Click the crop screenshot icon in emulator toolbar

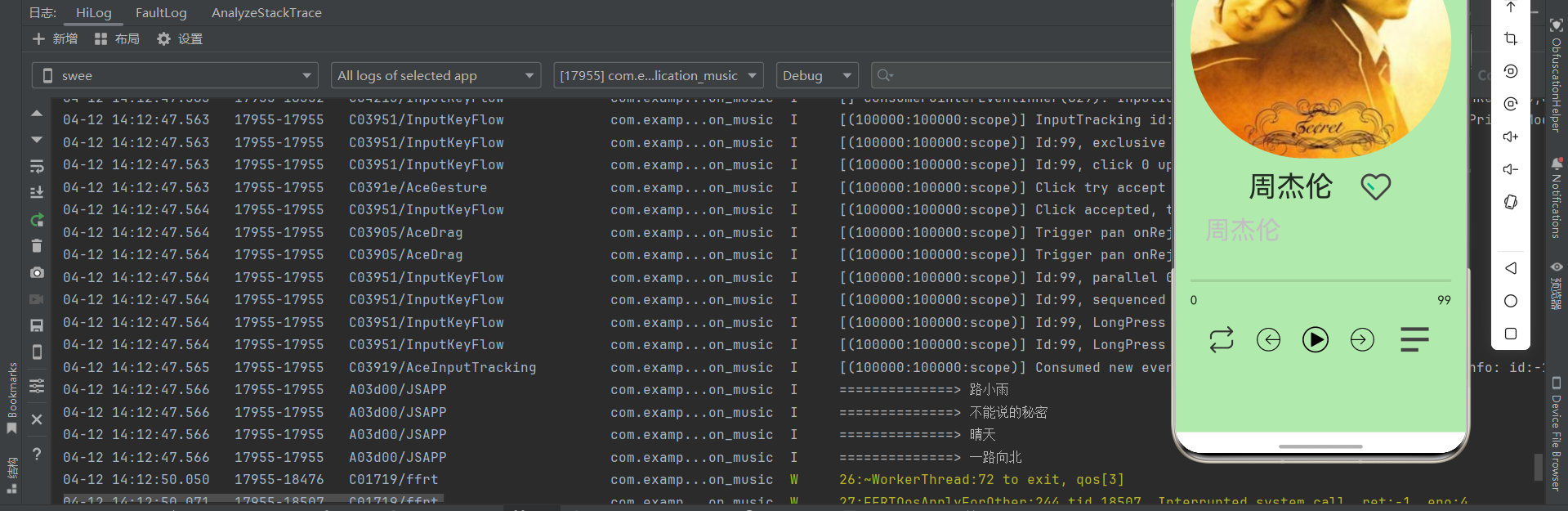click(1511, 38)
